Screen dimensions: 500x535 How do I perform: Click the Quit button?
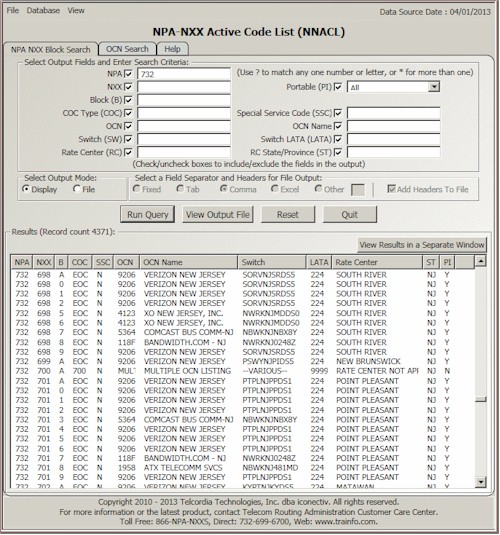click(x=350, y=215)
